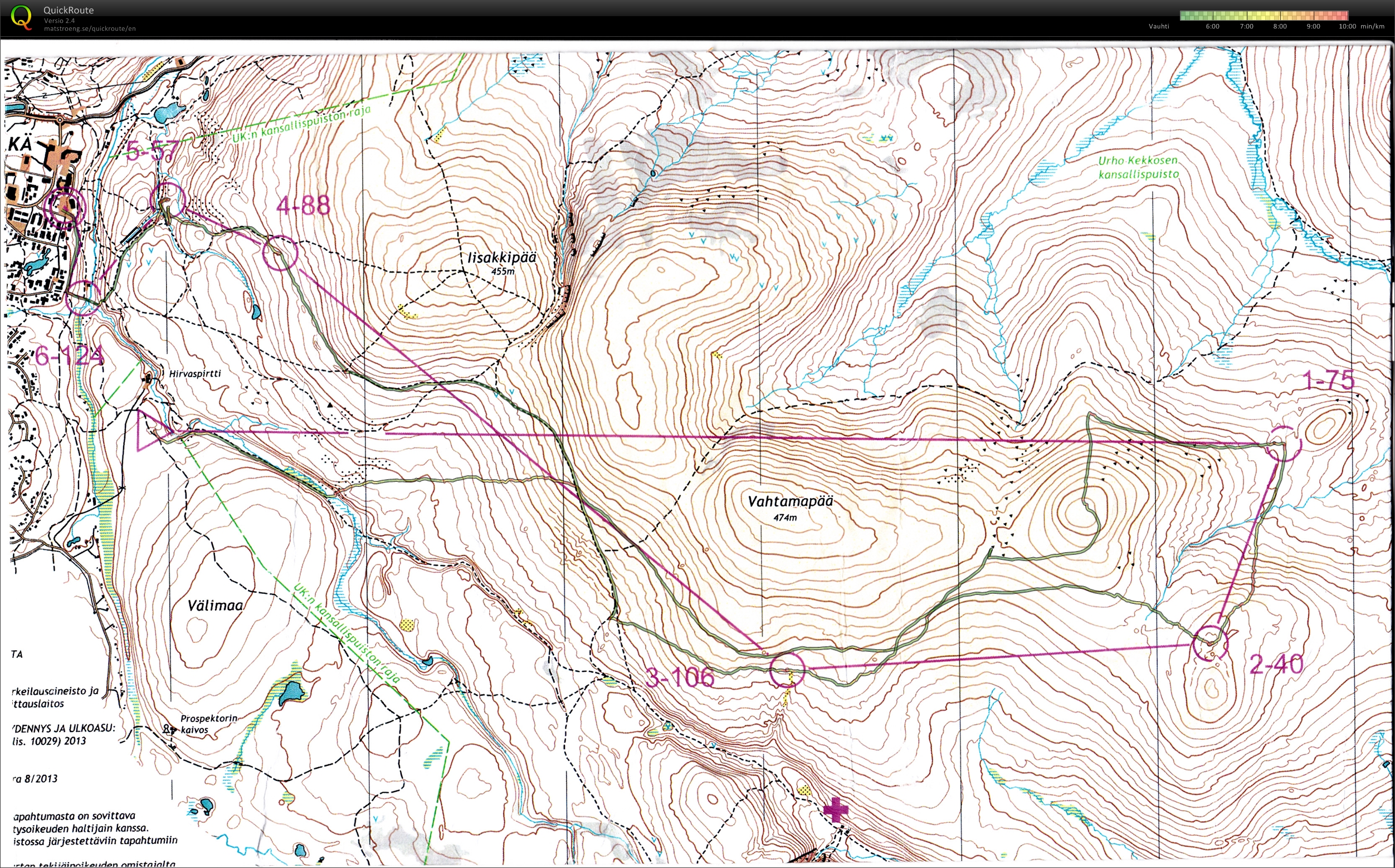The image size is (1395, 868).
Task: Click the '5-57' control number label
Action: (152, 152)
